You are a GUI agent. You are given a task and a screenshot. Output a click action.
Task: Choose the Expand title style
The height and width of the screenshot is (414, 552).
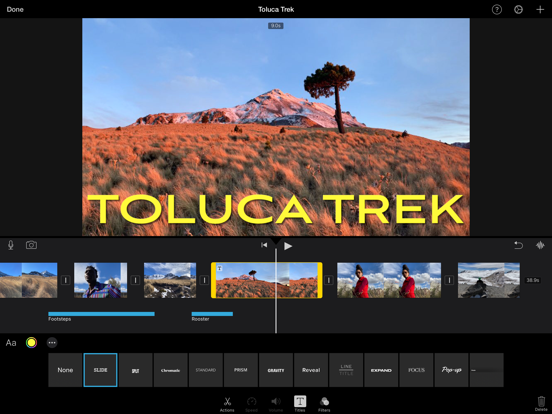pyautogui.click(x=381, y=370)
